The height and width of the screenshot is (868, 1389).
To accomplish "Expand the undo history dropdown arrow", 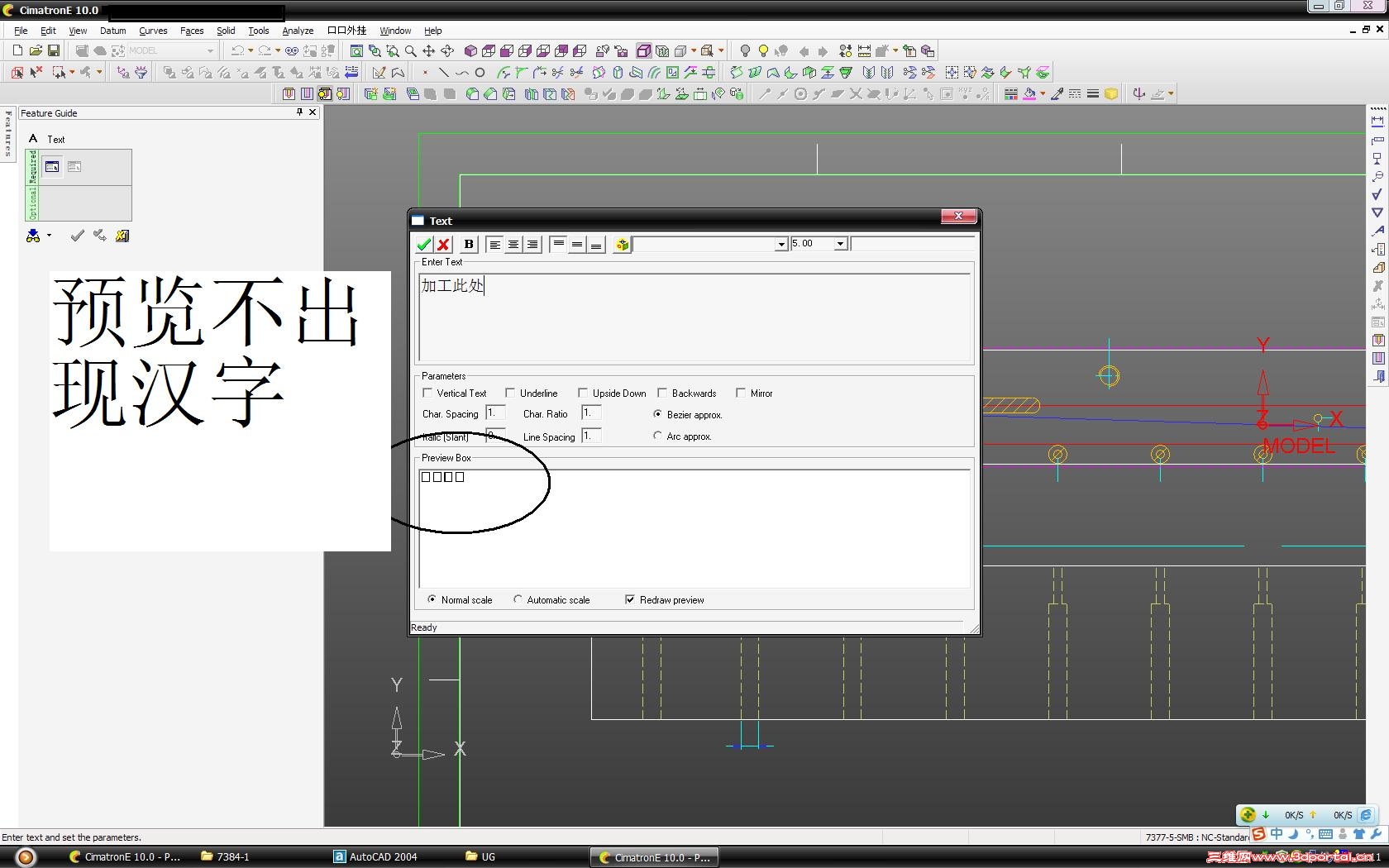I will tap(251, 50).
